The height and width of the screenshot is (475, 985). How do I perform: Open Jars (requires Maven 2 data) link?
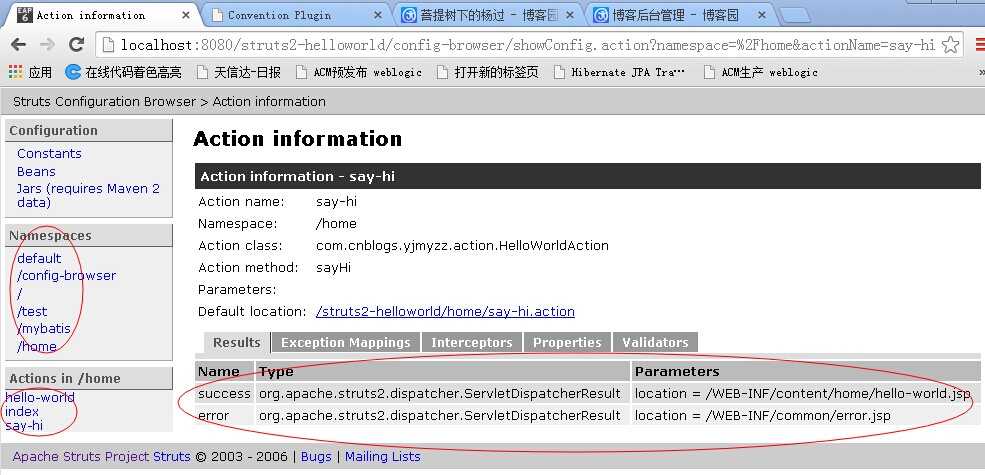point(88,195)
